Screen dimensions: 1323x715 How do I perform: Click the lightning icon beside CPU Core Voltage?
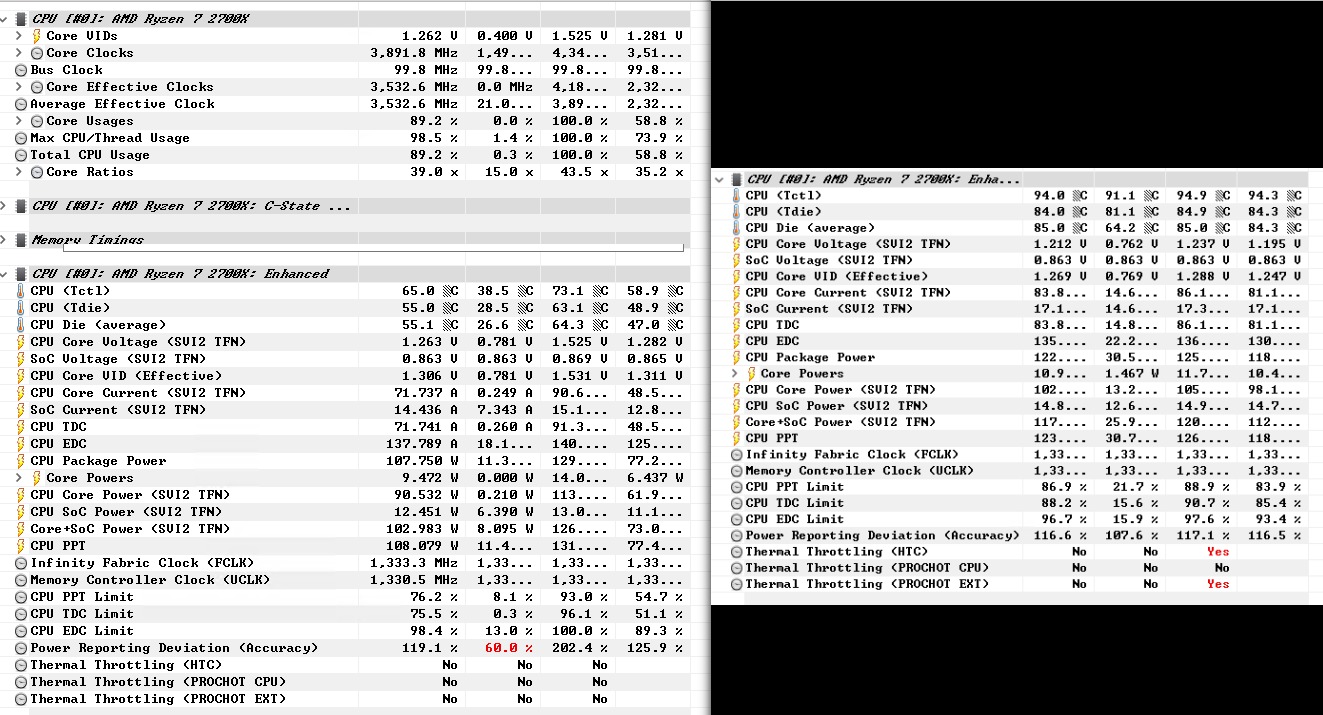(x=21, y=342)
